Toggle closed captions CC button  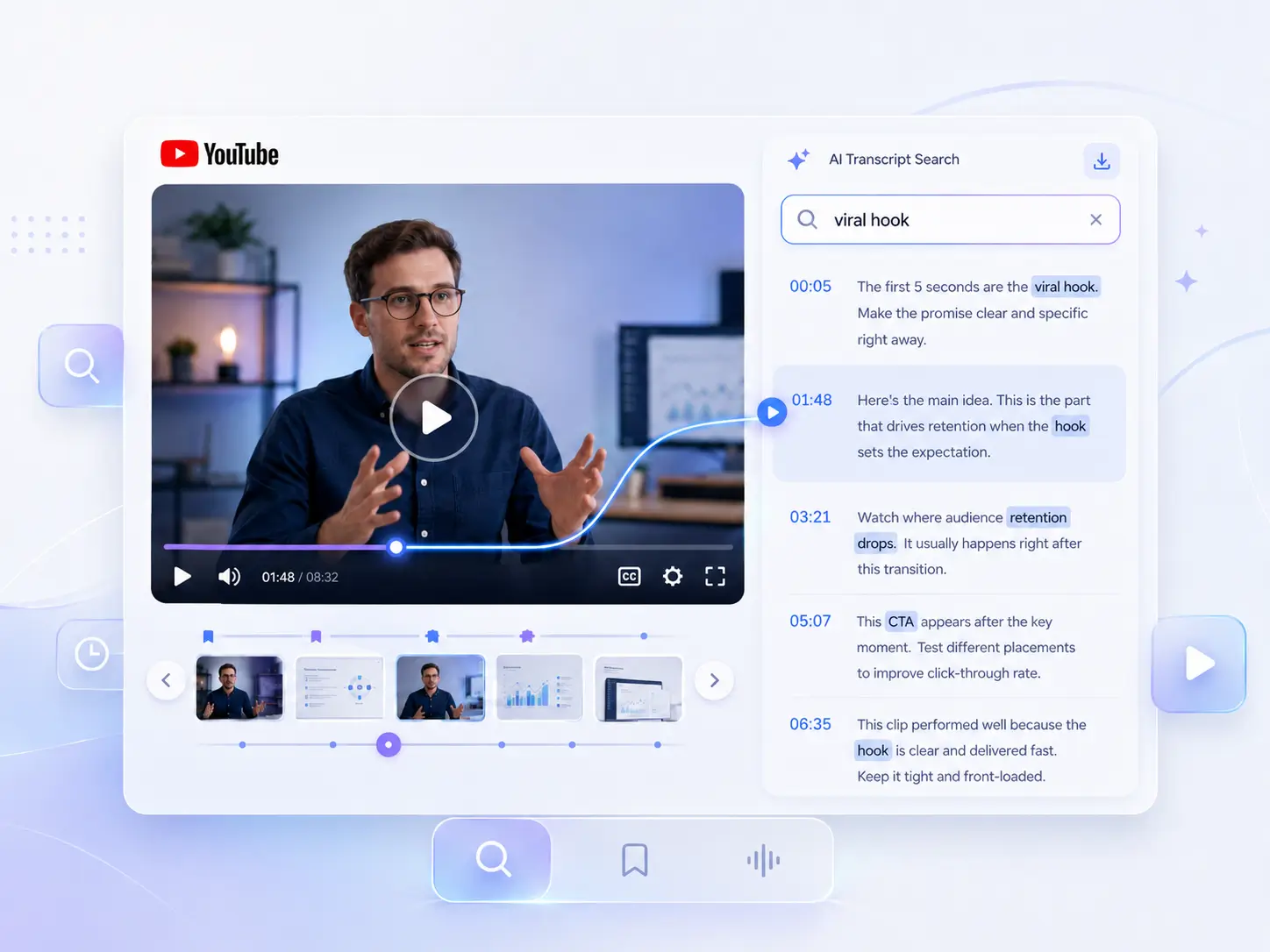click(629, 576)
